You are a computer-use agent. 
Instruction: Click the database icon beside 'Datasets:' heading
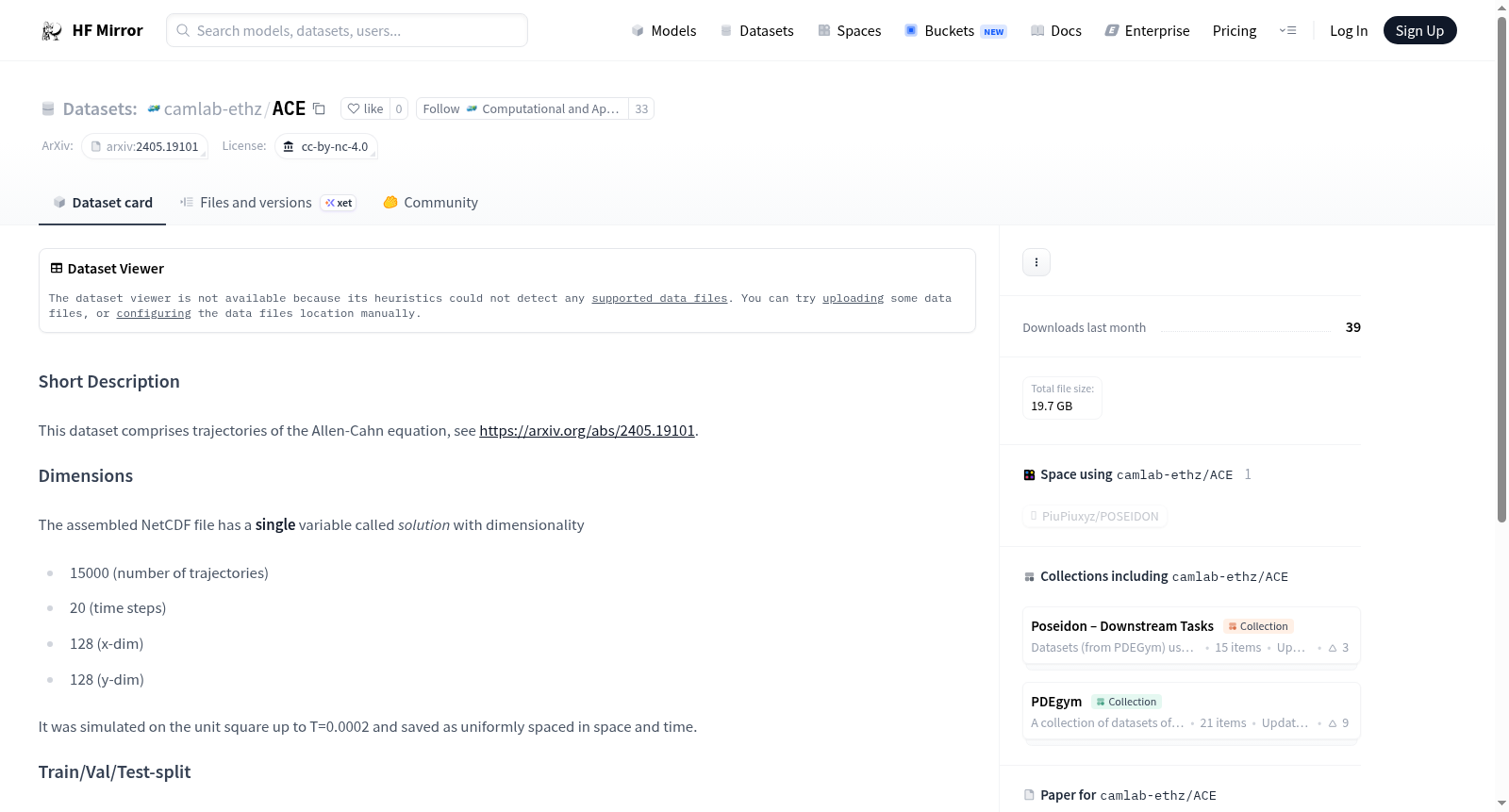[48, 109]
